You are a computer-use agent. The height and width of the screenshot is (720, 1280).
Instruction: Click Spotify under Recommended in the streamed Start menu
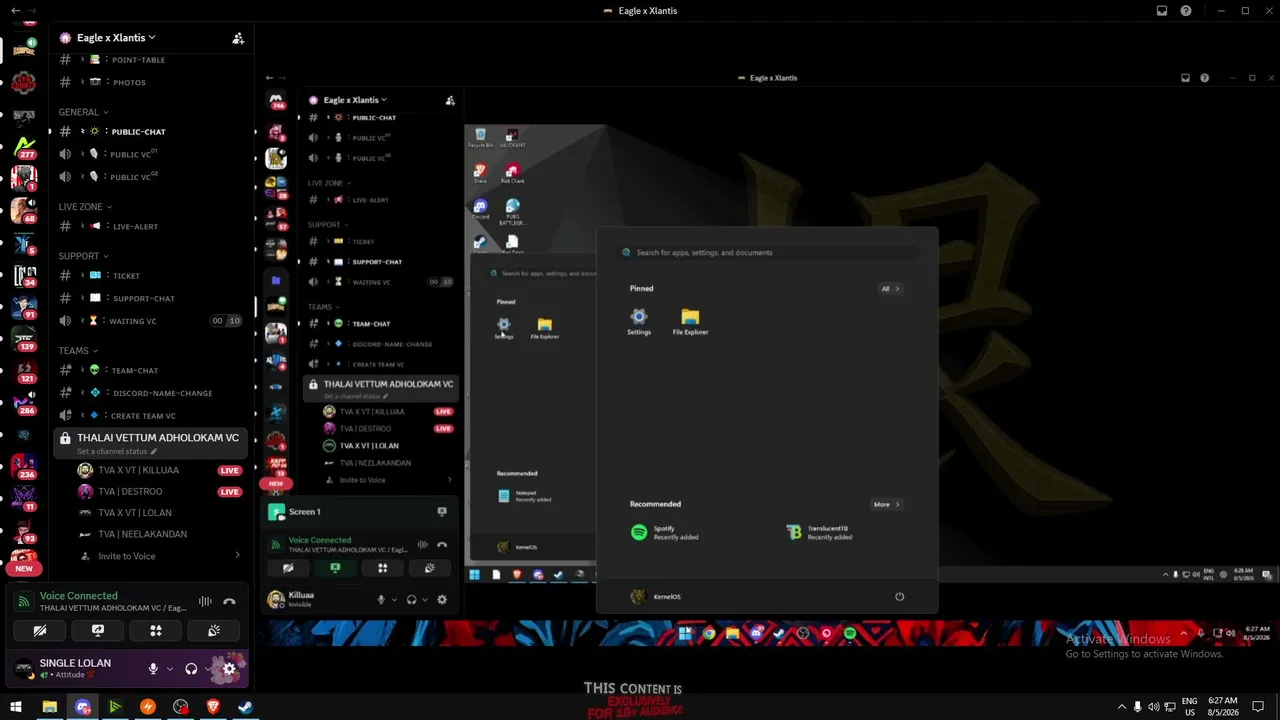(x=664, y=533)
